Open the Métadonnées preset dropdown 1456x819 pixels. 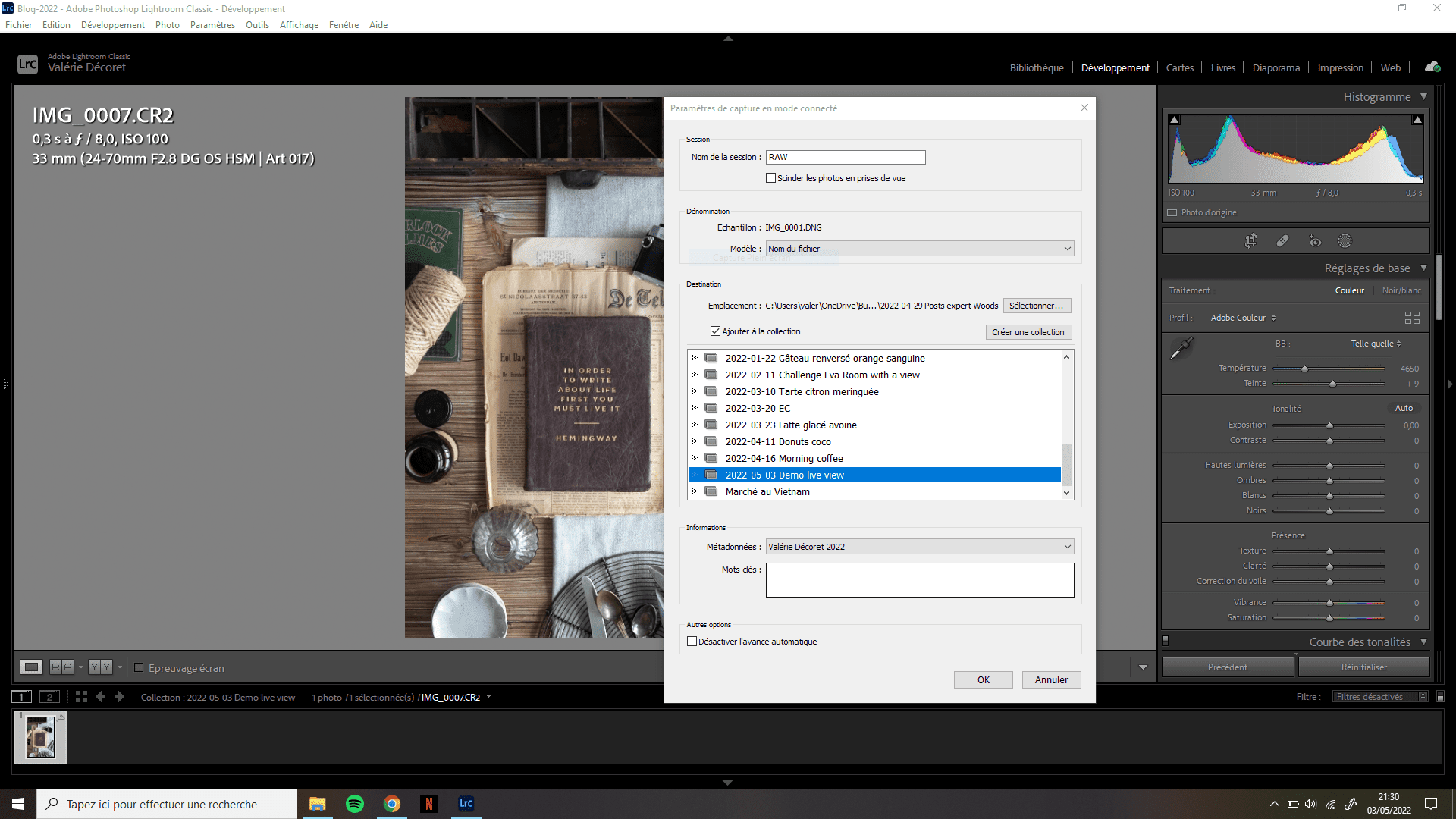[x=919, y=547]
